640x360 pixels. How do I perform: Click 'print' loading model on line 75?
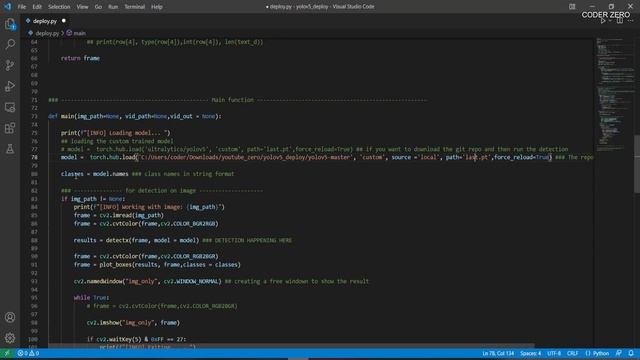[116, 133]
